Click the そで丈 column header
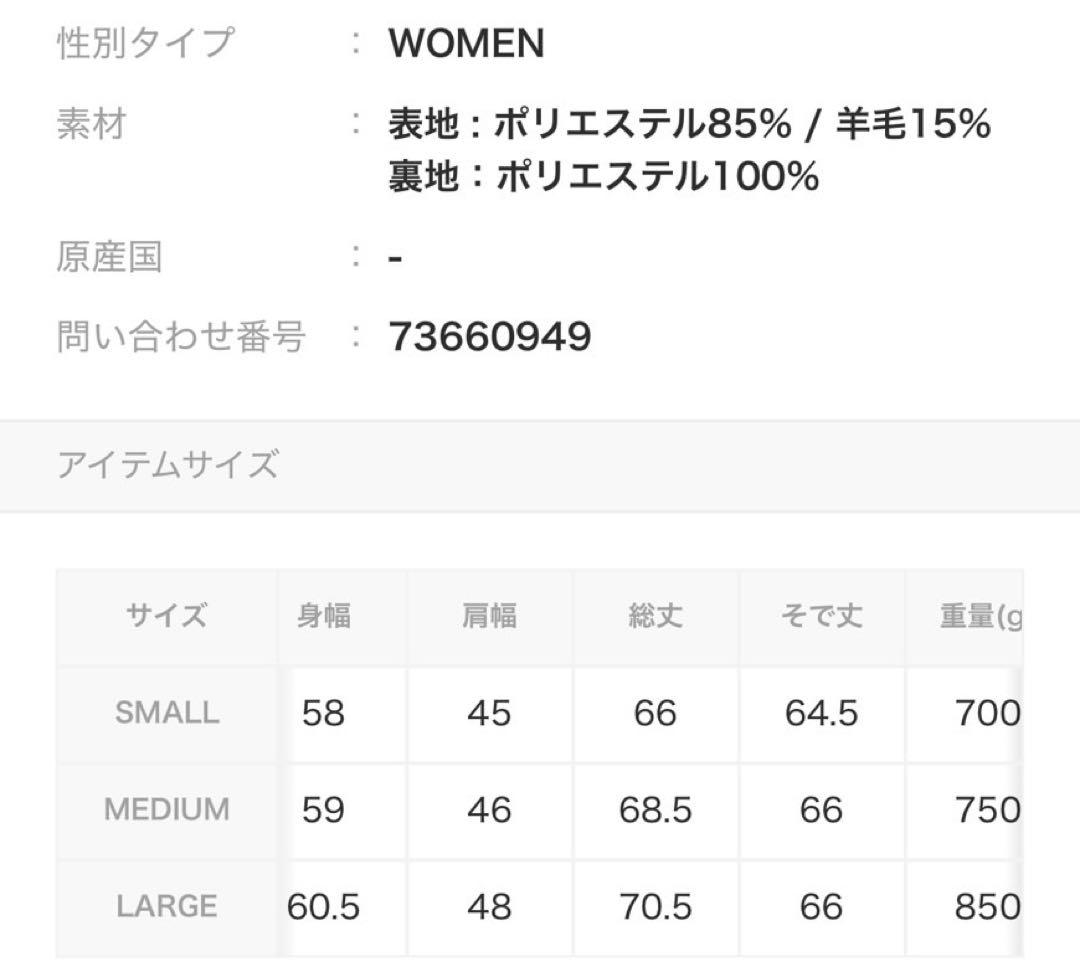This screenshot has height=960, width=1080. (x=821, y=616)
